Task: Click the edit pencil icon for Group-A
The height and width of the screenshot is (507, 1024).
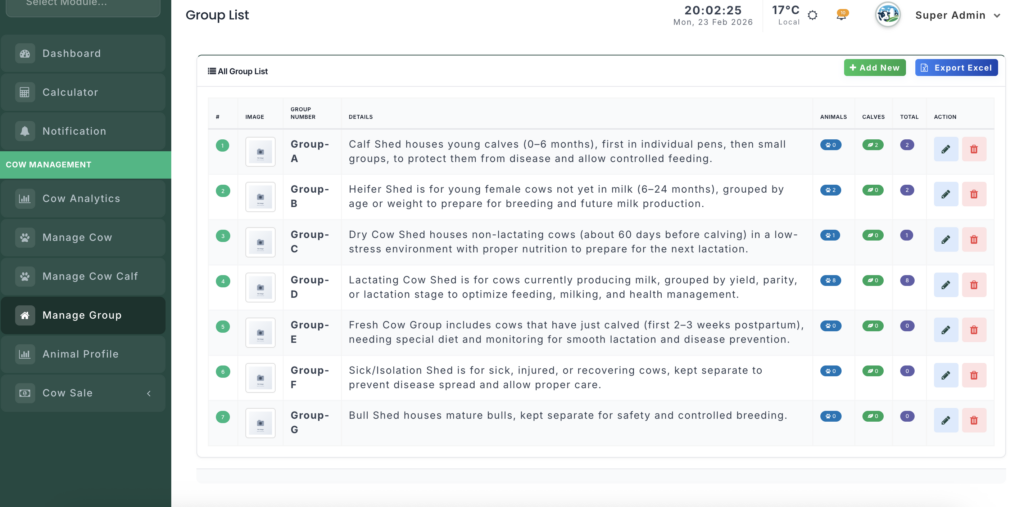Action: tap(945, 150)
